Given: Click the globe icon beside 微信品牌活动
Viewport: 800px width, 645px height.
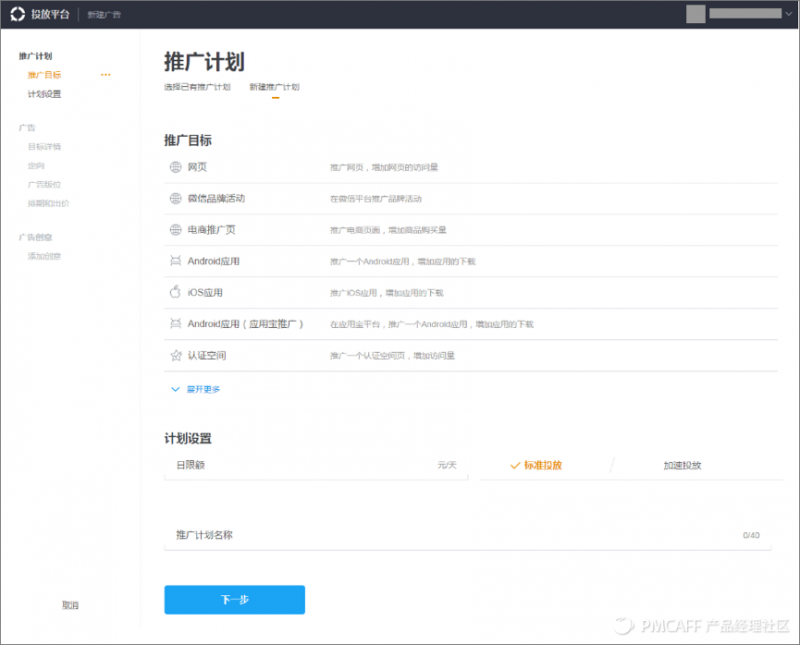Looking at the screenshot, I should coord(176,199).
